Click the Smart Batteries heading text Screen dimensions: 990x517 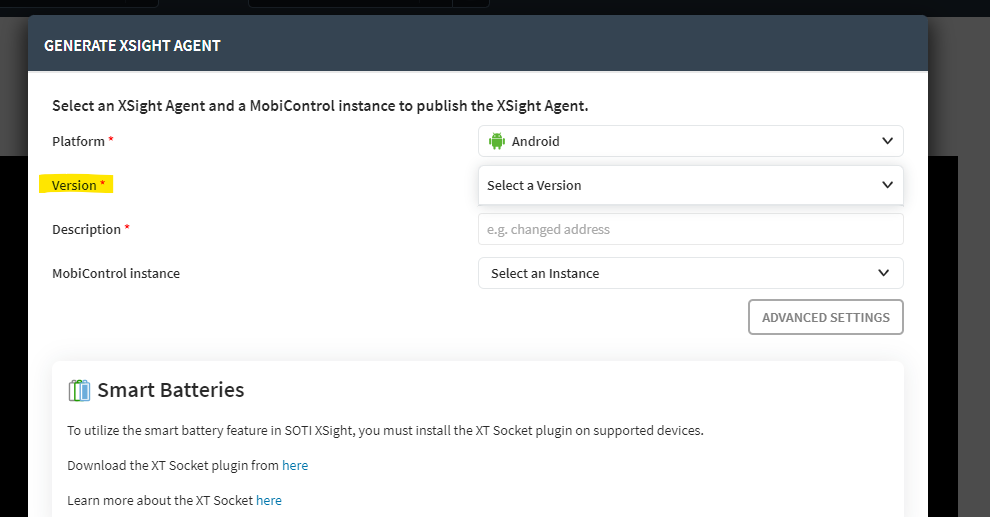[x=170, y=390]
